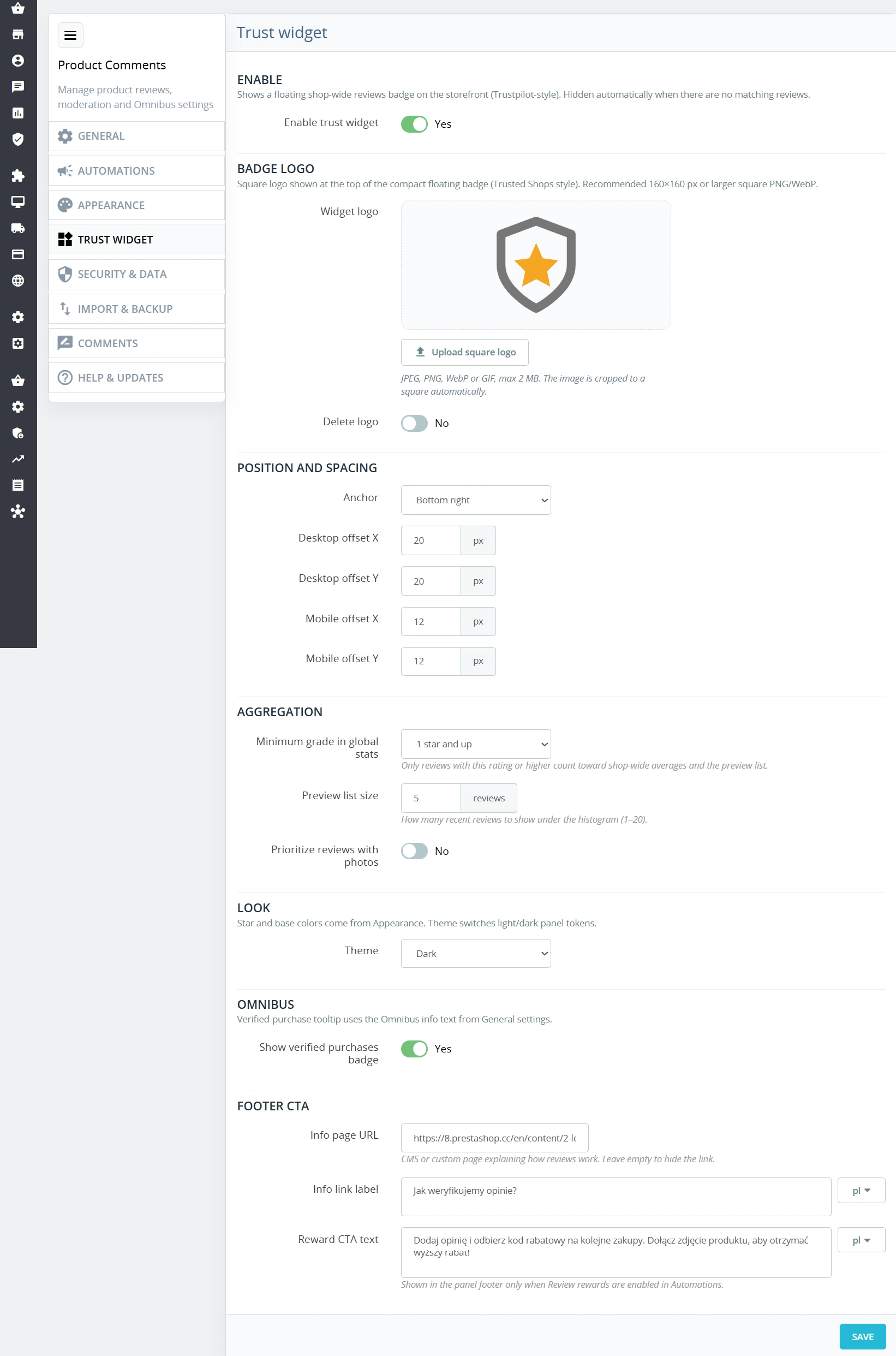Open the storefront catalog icon in the sidebar
The height and width of the screenshot is (1356, 896).
pos(17,34)
